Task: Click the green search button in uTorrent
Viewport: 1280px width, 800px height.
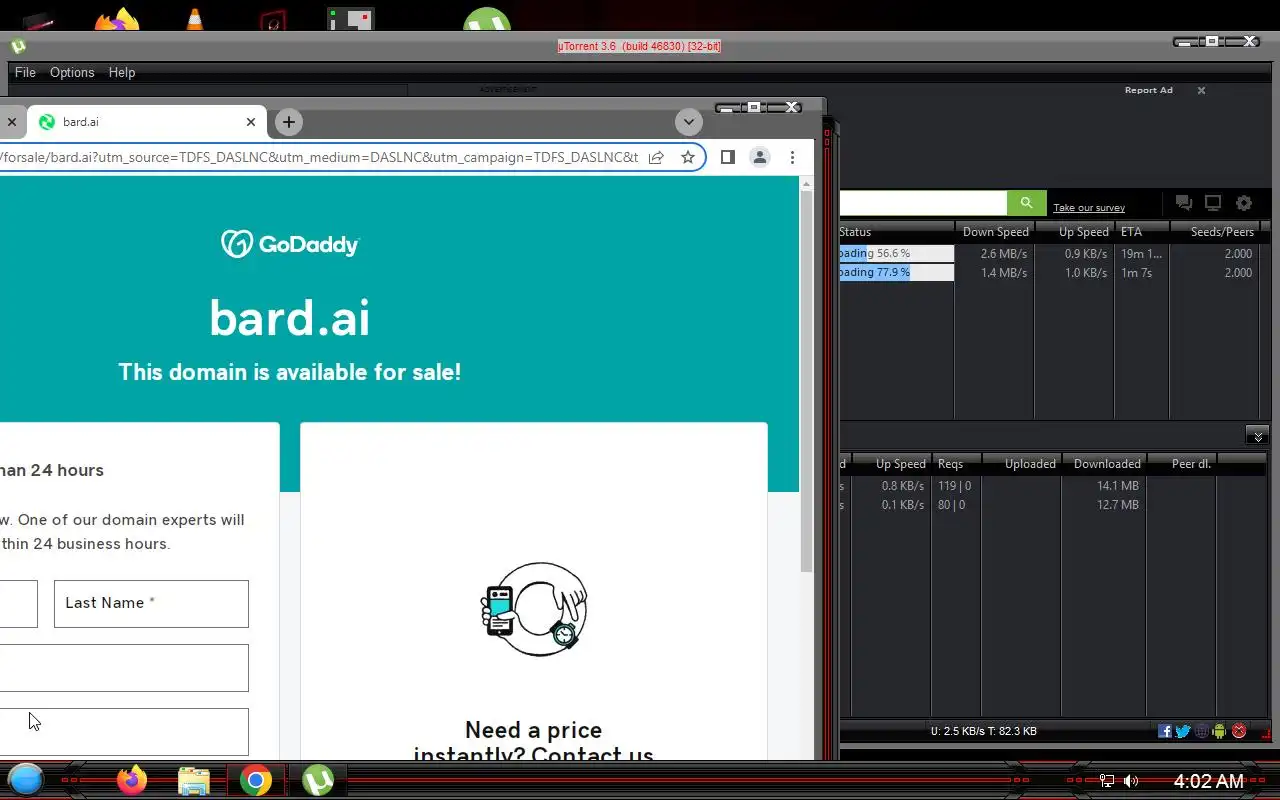Action: point(1026,203)
